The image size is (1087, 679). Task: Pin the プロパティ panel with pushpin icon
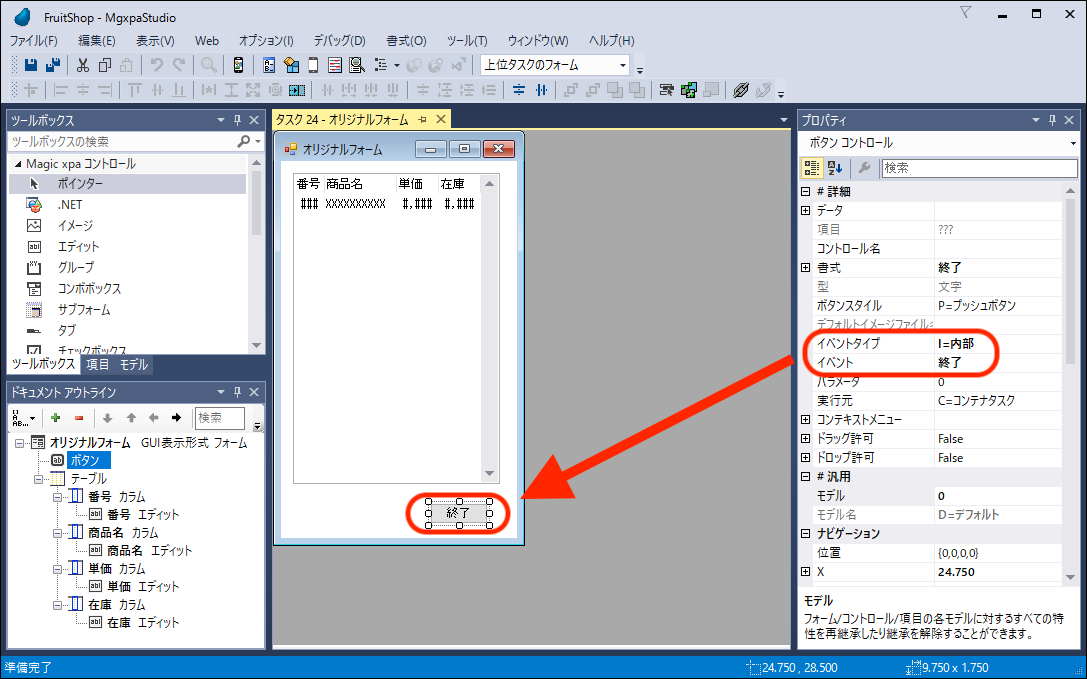point(1051,120)
